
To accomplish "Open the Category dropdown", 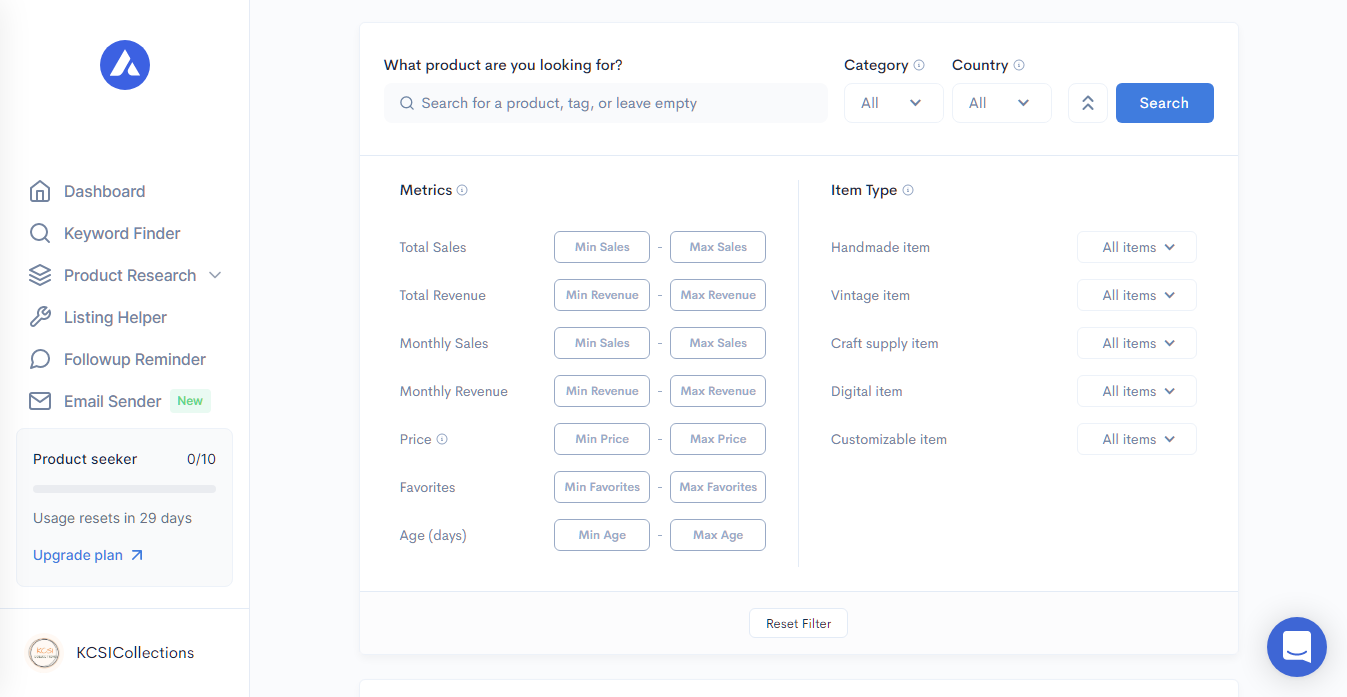I will coord(893,103).
